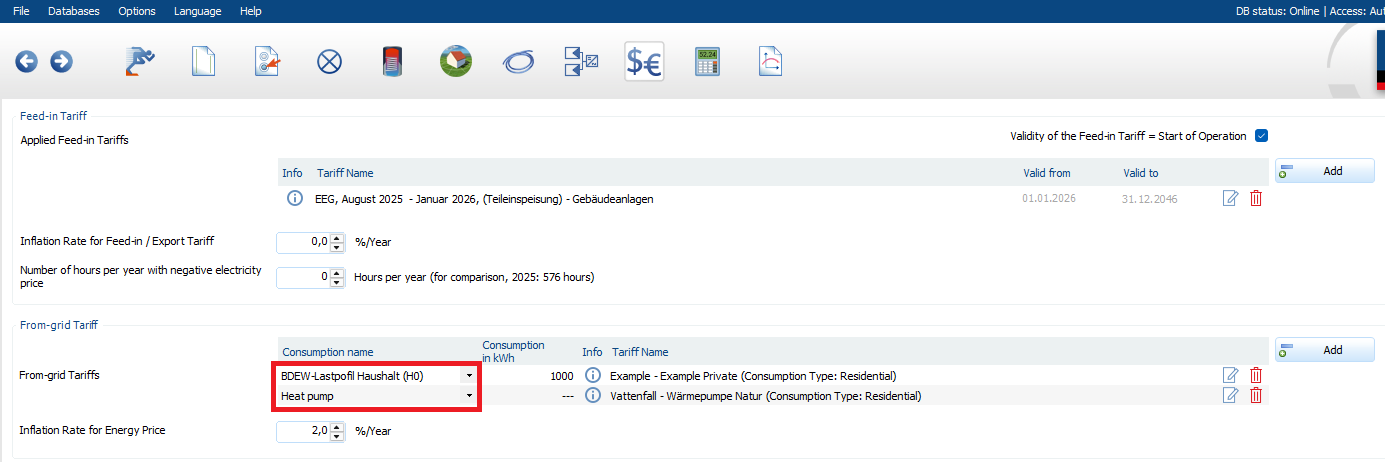Image resolution: width=1385 pixels, height=462 pixels.
Task: Open the 3D house planning icon
Action: [456, 62]
